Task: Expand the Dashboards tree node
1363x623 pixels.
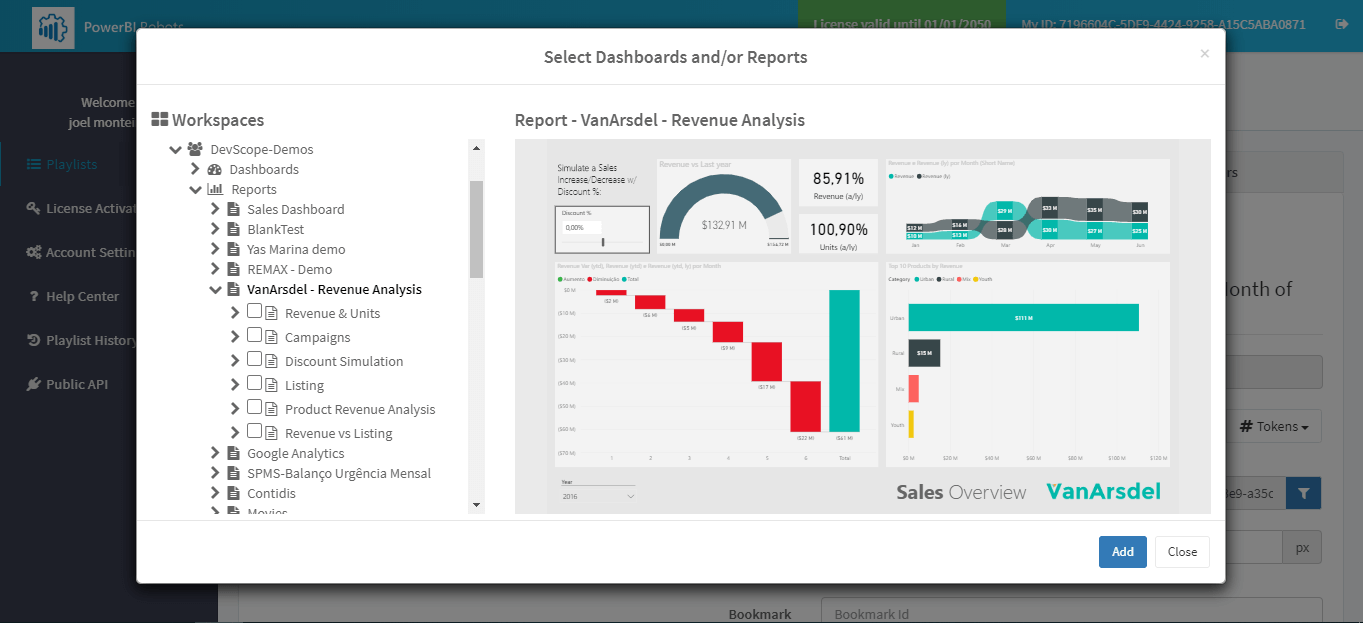Action: [x=196, y=170]
